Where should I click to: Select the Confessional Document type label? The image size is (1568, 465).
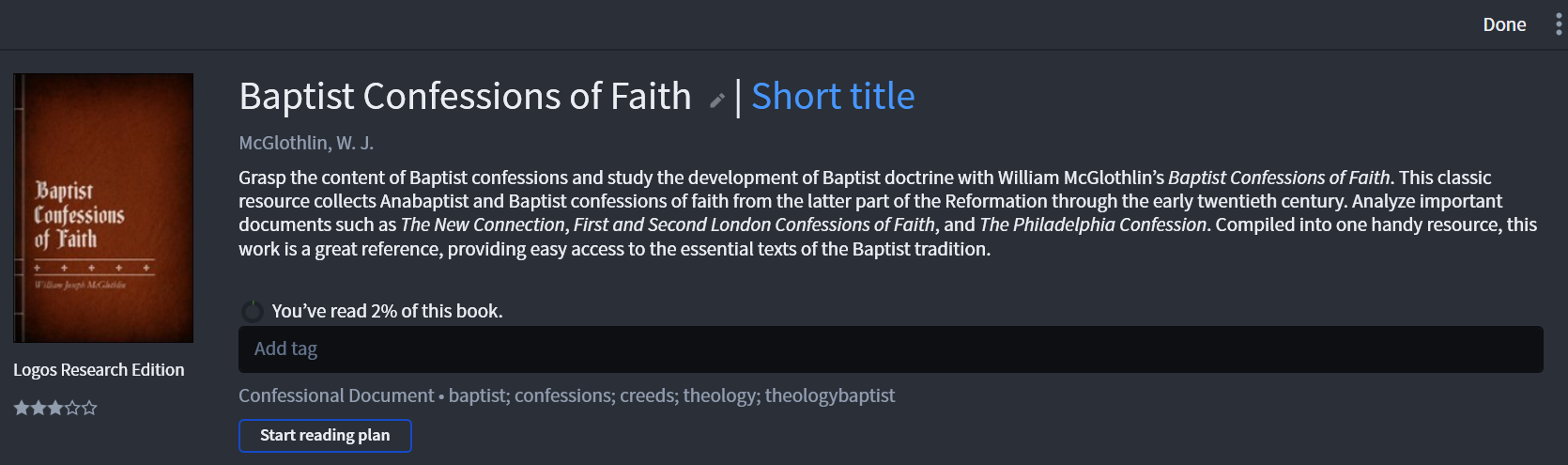click(336, 395)
